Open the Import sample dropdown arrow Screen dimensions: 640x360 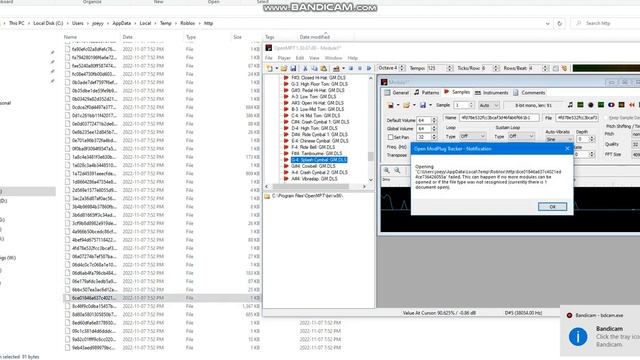coord(414,105)
